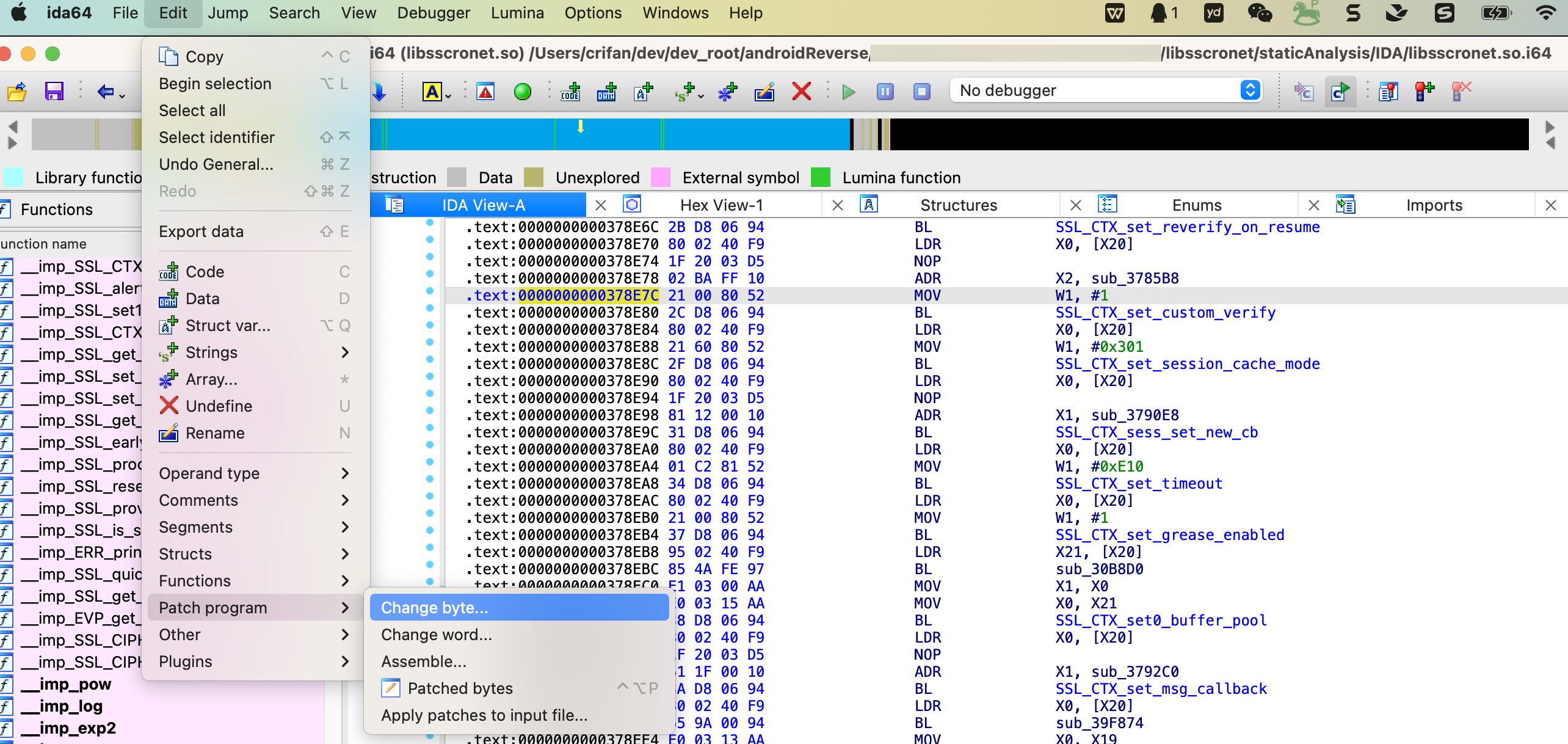This screenshot has height=744, width=1568.
Task: Click the Data legend color swatch
Action: point(457,178)
